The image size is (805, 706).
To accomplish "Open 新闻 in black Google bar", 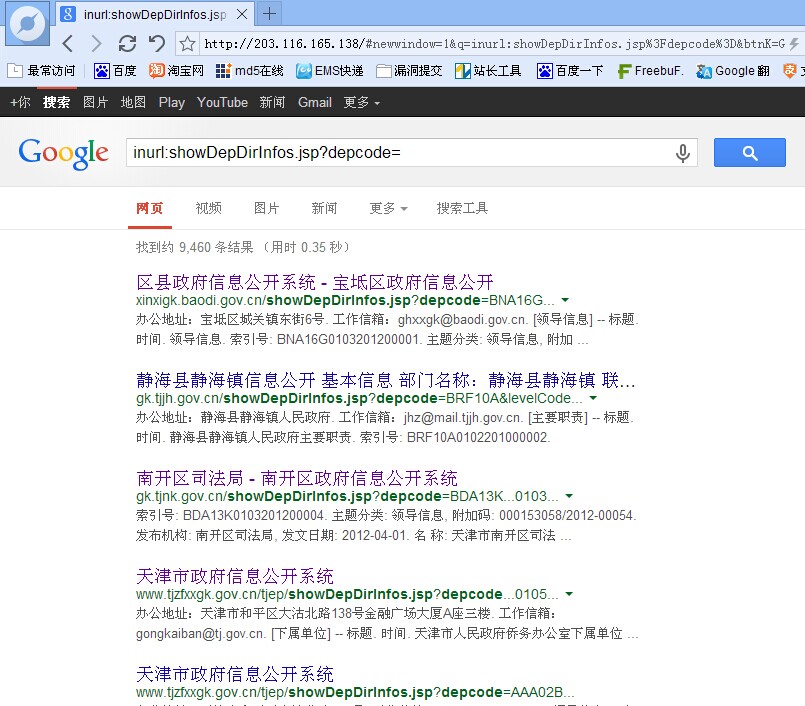I will pyautogui.click(x=272, y=102).
